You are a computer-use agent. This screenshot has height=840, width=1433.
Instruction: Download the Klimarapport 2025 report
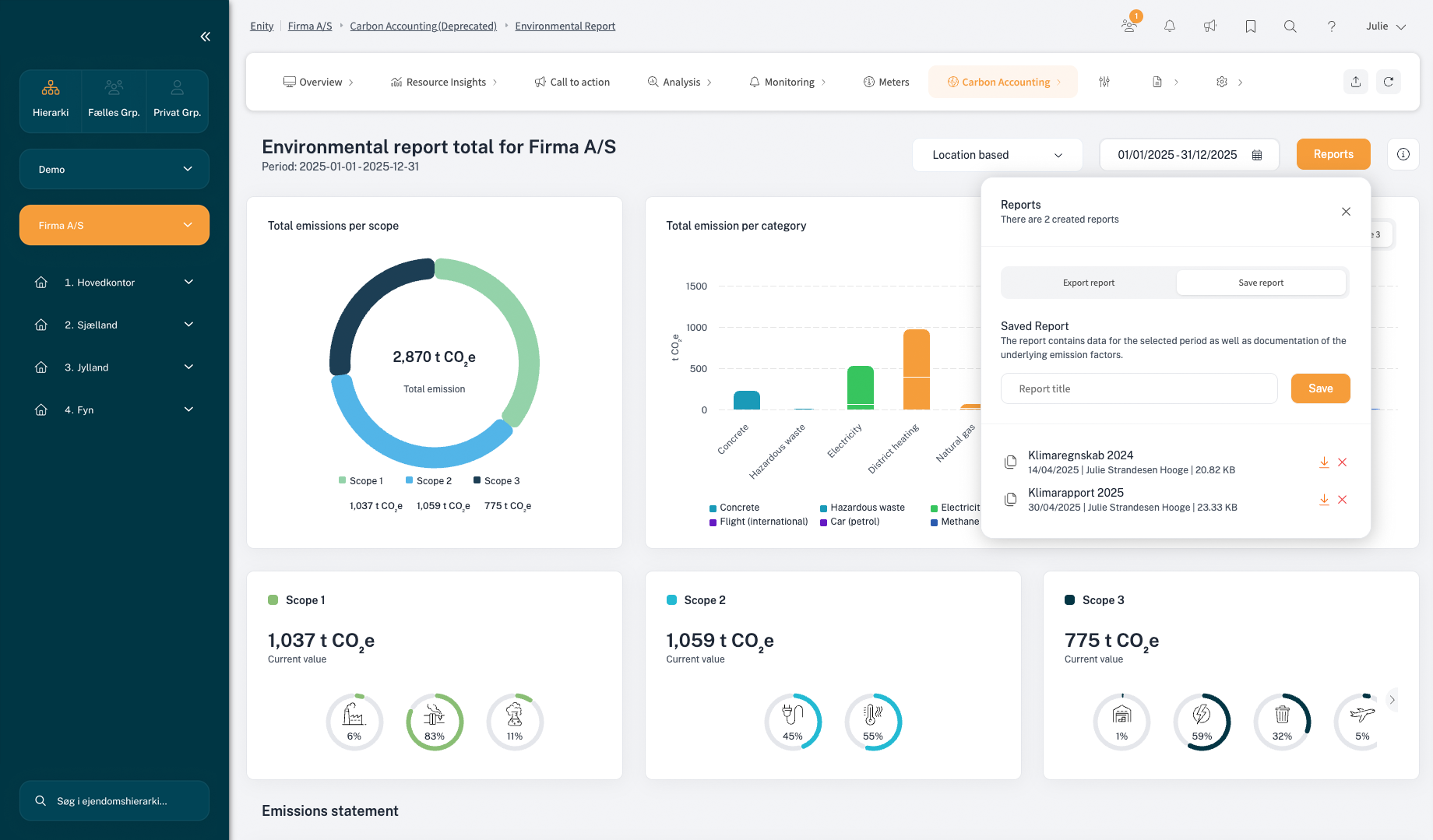click(1324, 500)
